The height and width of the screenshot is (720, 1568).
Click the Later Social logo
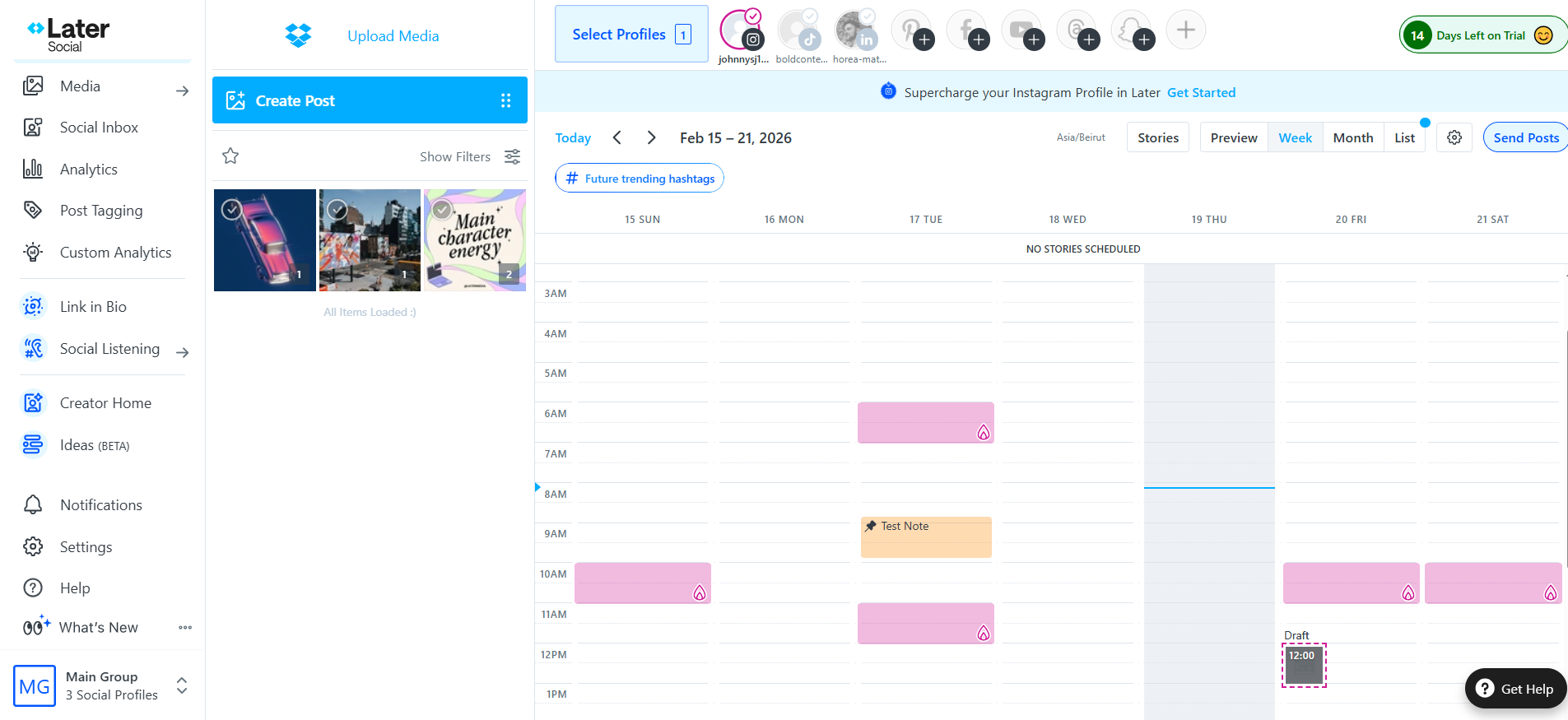pos(67,35)
